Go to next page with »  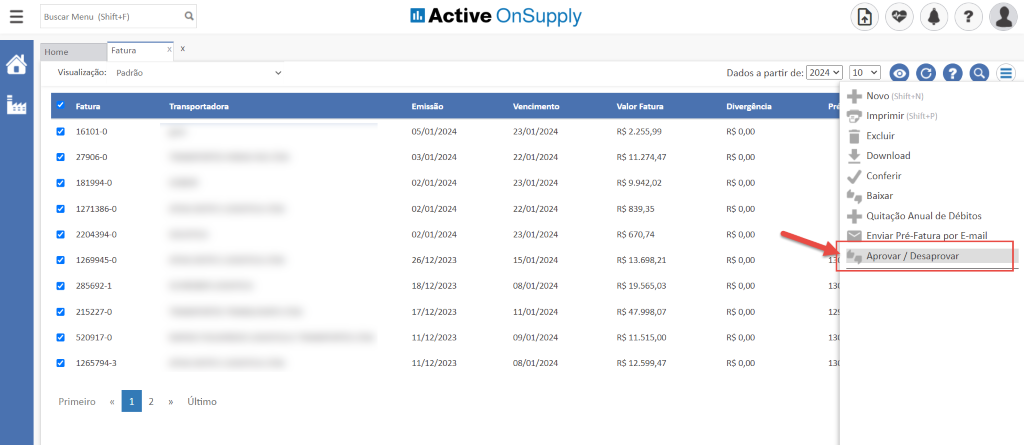[x=170, y=402]
